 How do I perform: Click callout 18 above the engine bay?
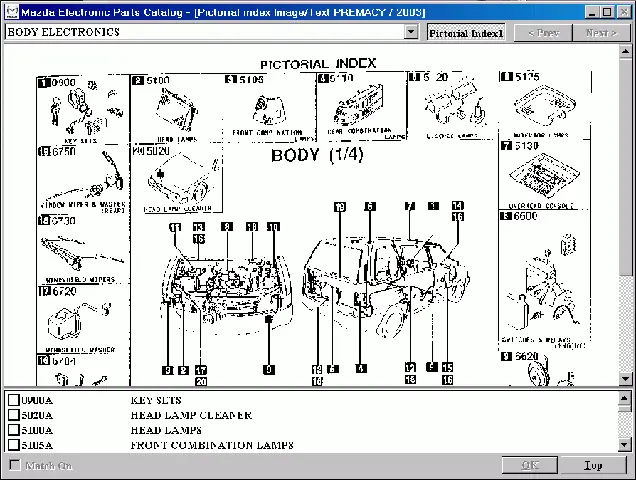point(252,226)
